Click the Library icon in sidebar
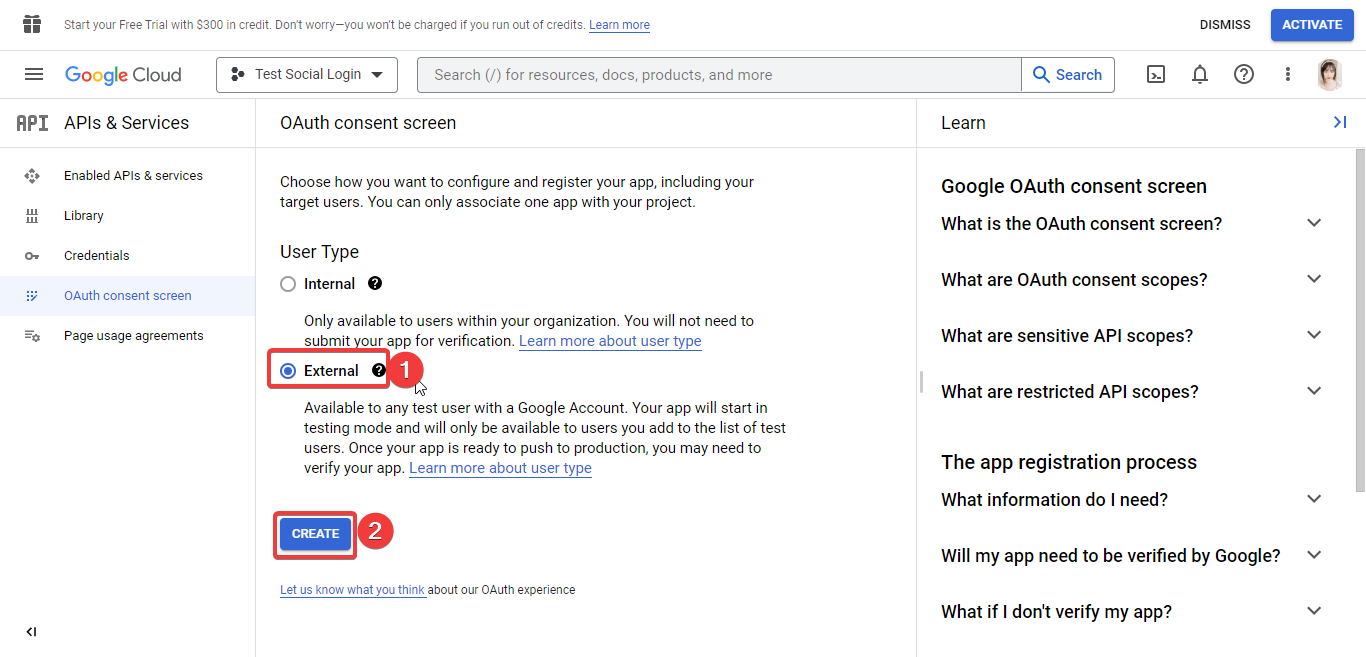The image size is (1366, 657). 32,216
